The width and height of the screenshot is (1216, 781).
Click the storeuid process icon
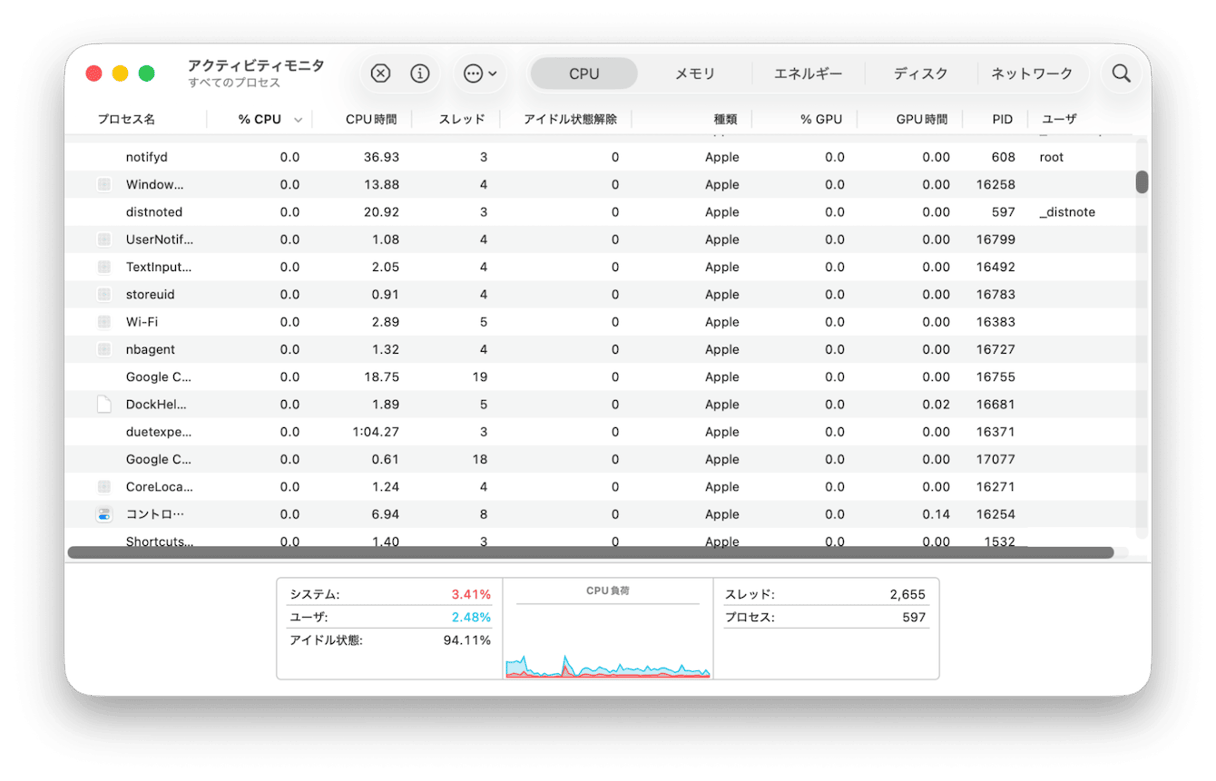104,294
